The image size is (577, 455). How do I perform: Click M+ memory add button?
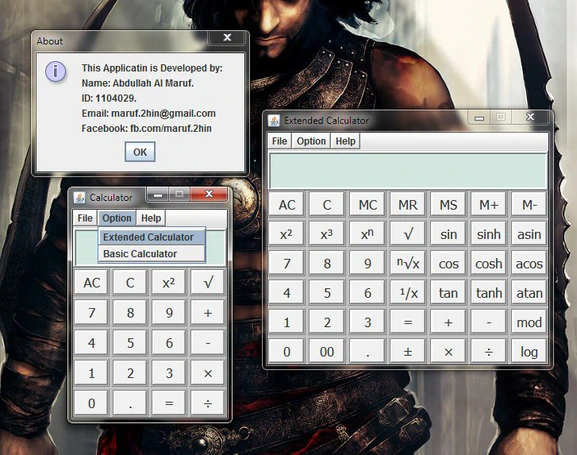point(489,204)
